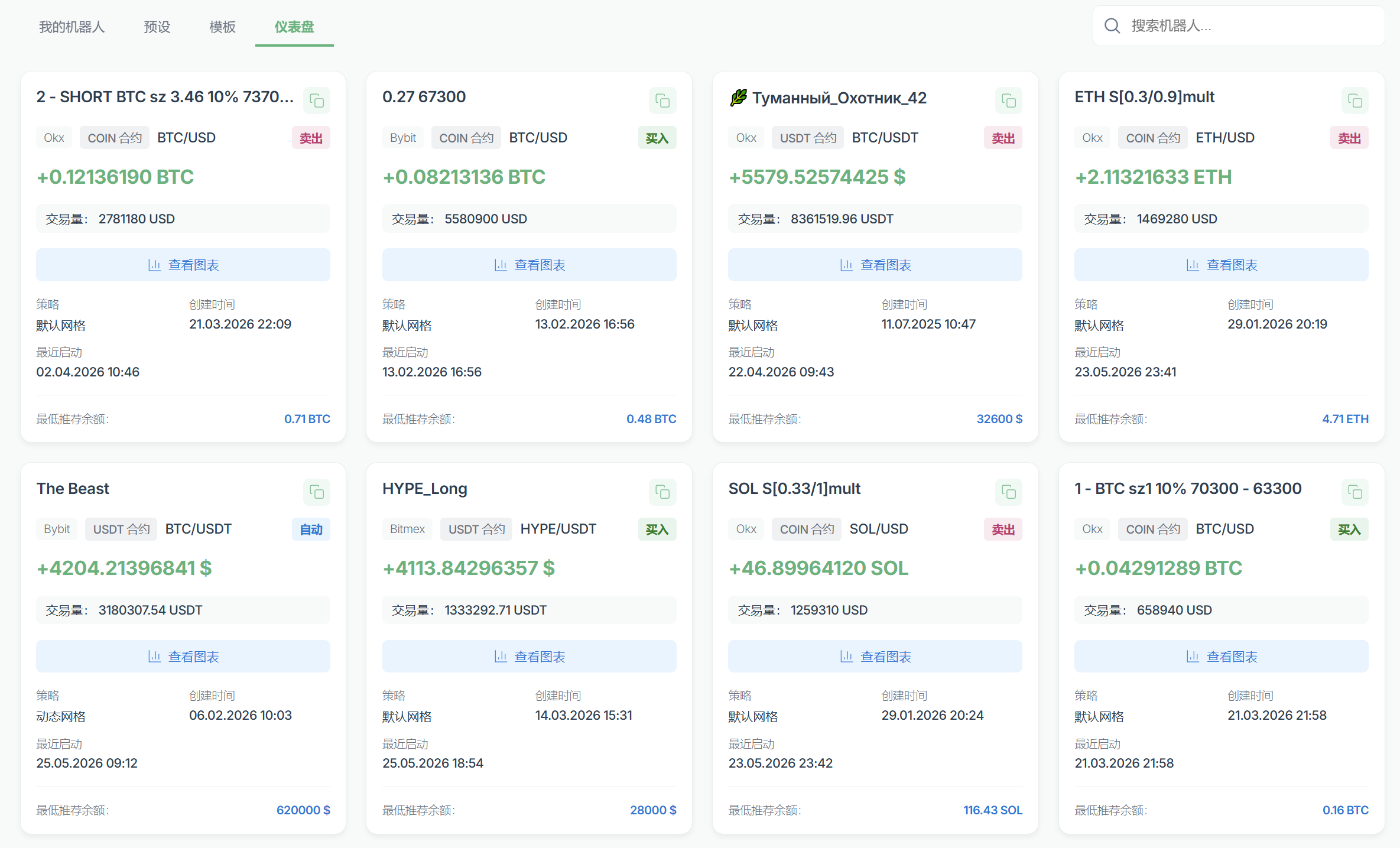
Task: Copy the HYPE_Long bot
Action: tap(662, 492)
